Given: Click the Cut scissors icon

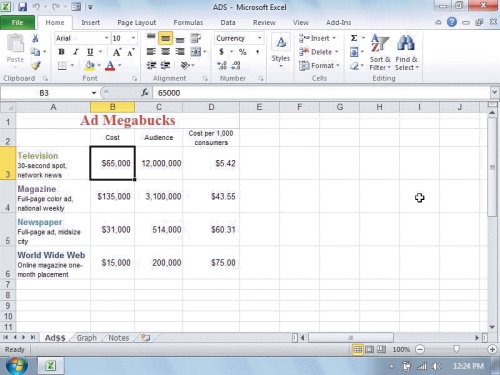Looking at the screenshot, I should (x=35, y=38).
